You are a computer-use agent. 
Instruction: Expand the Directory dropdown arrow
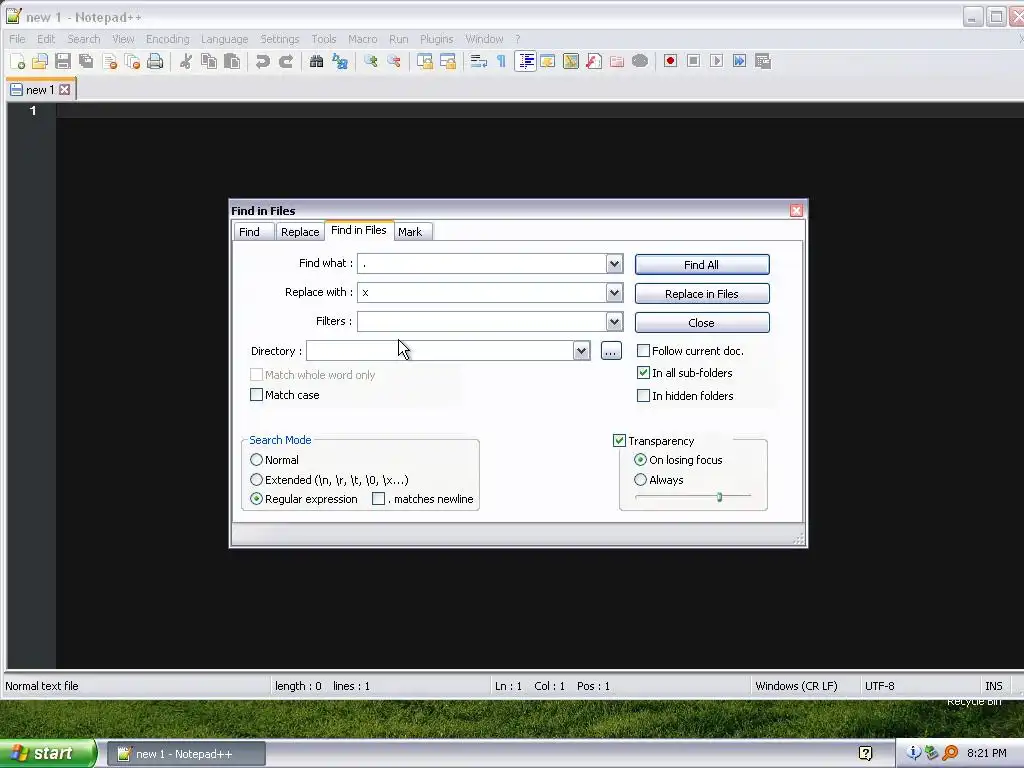click(x=581, y=351)
